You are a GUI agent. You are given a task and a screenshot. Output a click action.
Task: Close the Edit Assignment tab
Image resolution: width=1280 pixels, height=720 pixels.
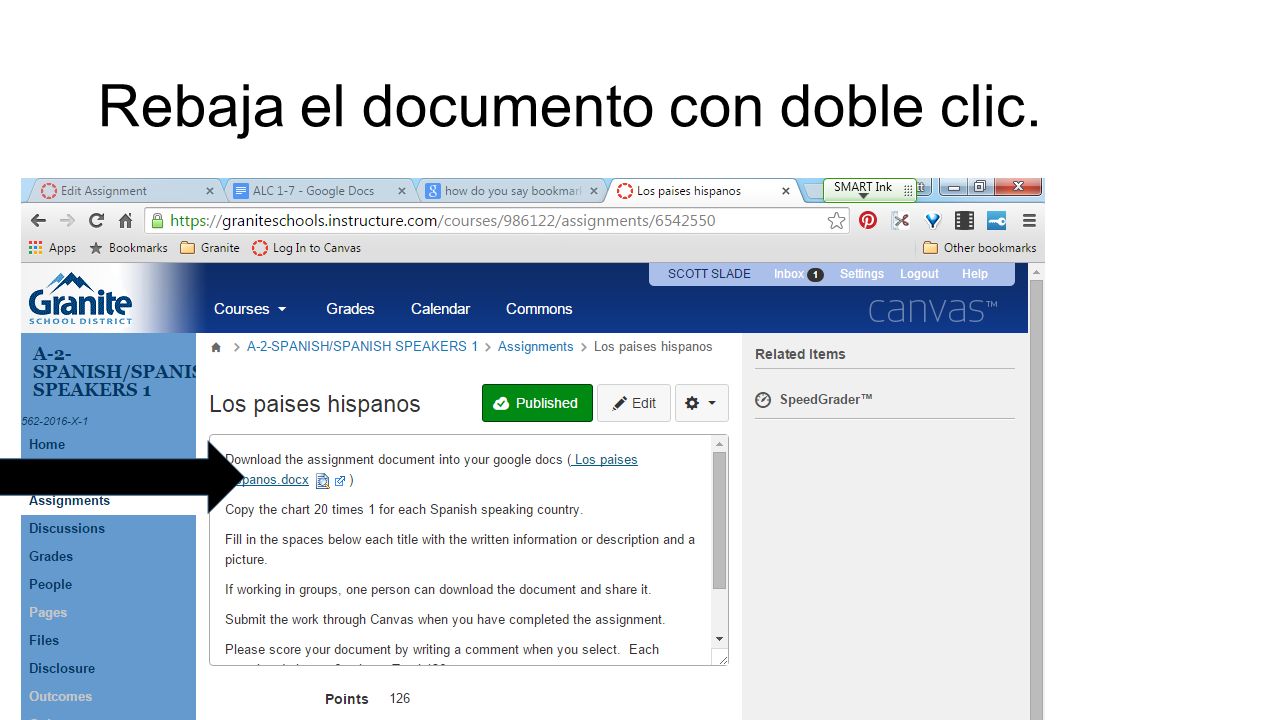pyautogui.click(x=210, y=191)
